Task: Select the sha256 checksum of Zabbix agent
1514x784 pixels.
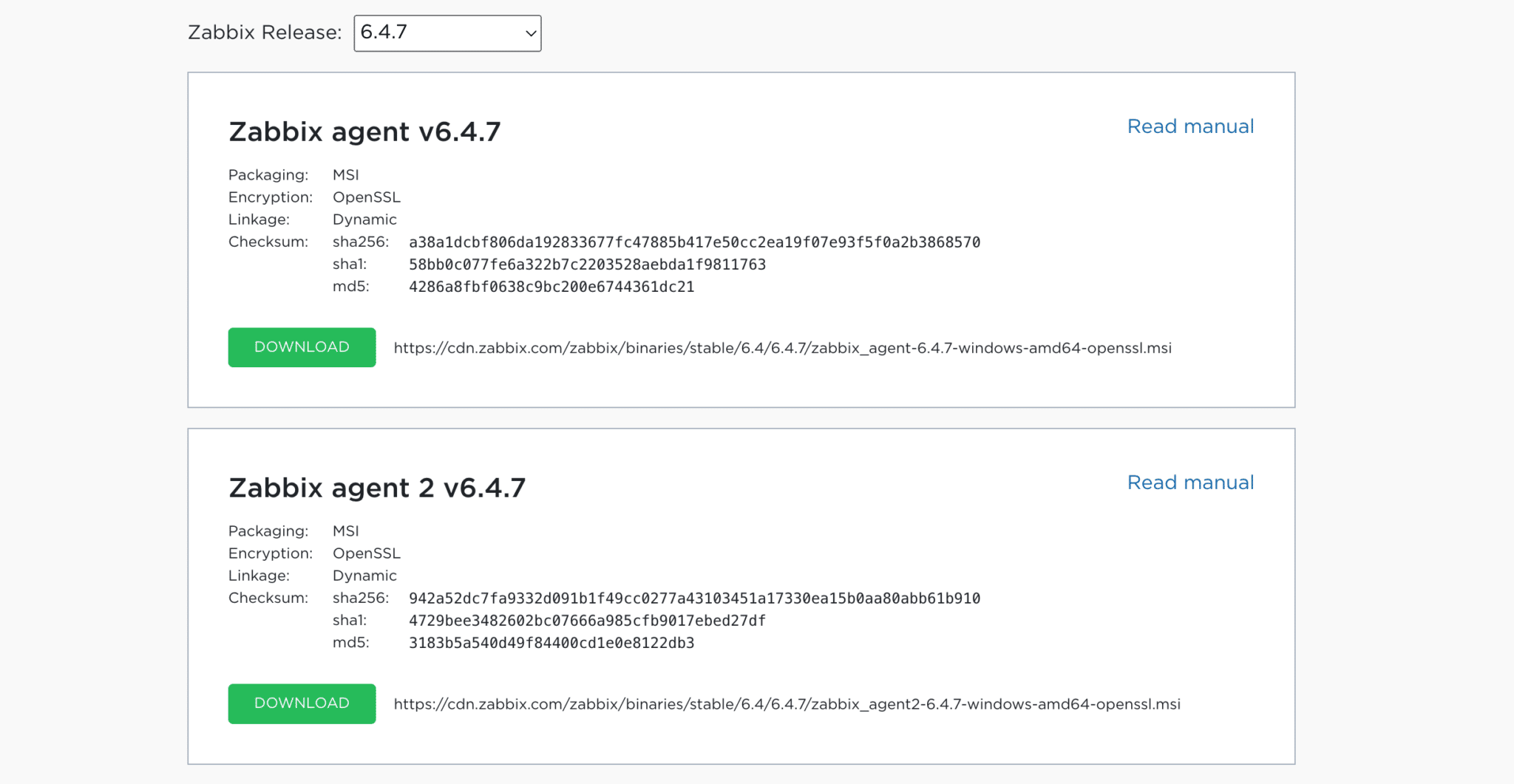Action: pos(693,242)
